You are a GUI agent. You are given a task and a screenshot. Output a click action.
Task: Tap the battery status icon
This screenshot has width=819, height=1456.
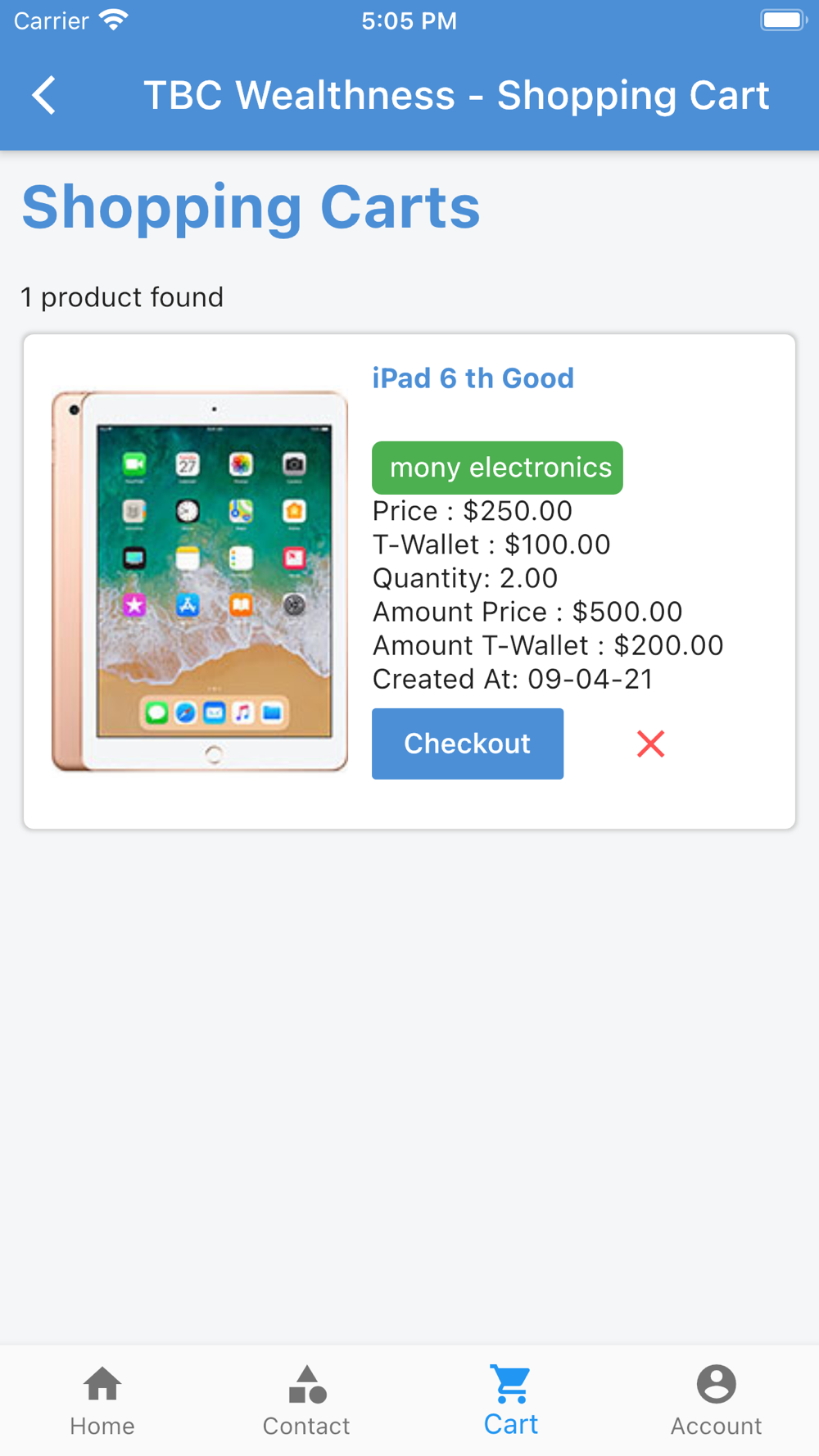[784, 20]
